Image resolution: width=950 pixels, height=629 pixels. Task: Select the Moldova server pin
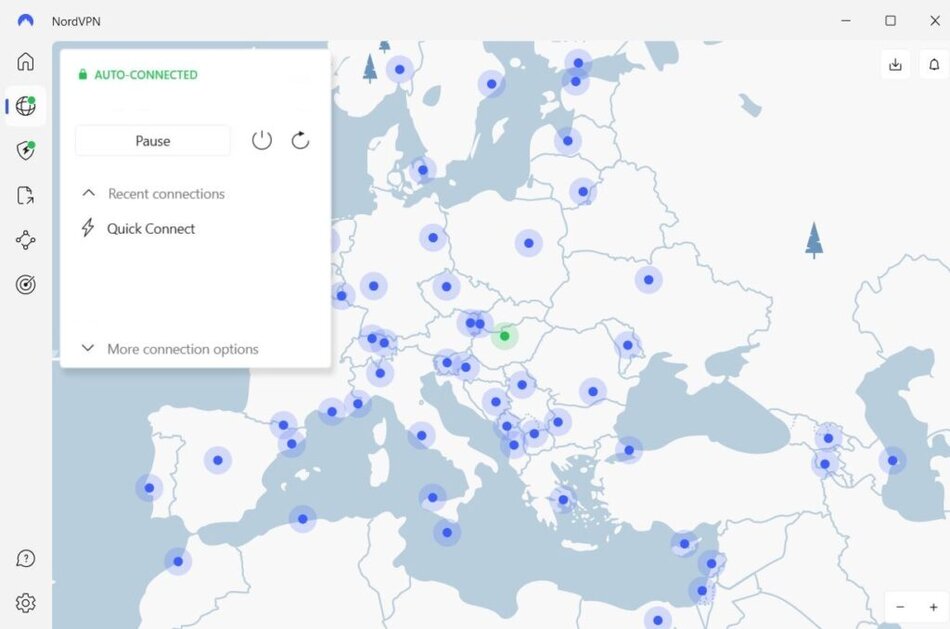[627, 345]
